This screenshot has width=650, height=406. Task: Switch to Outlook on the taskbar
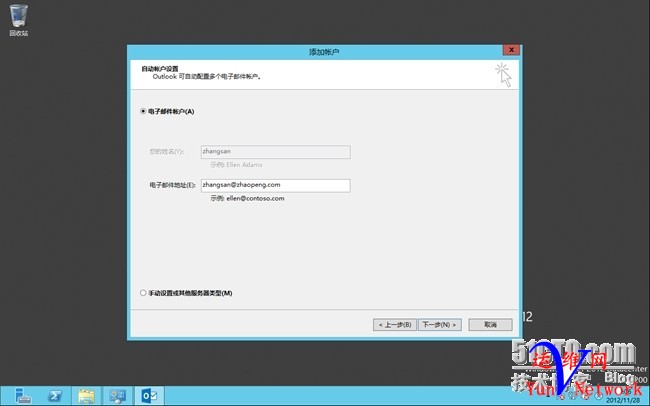click(149, 396)
